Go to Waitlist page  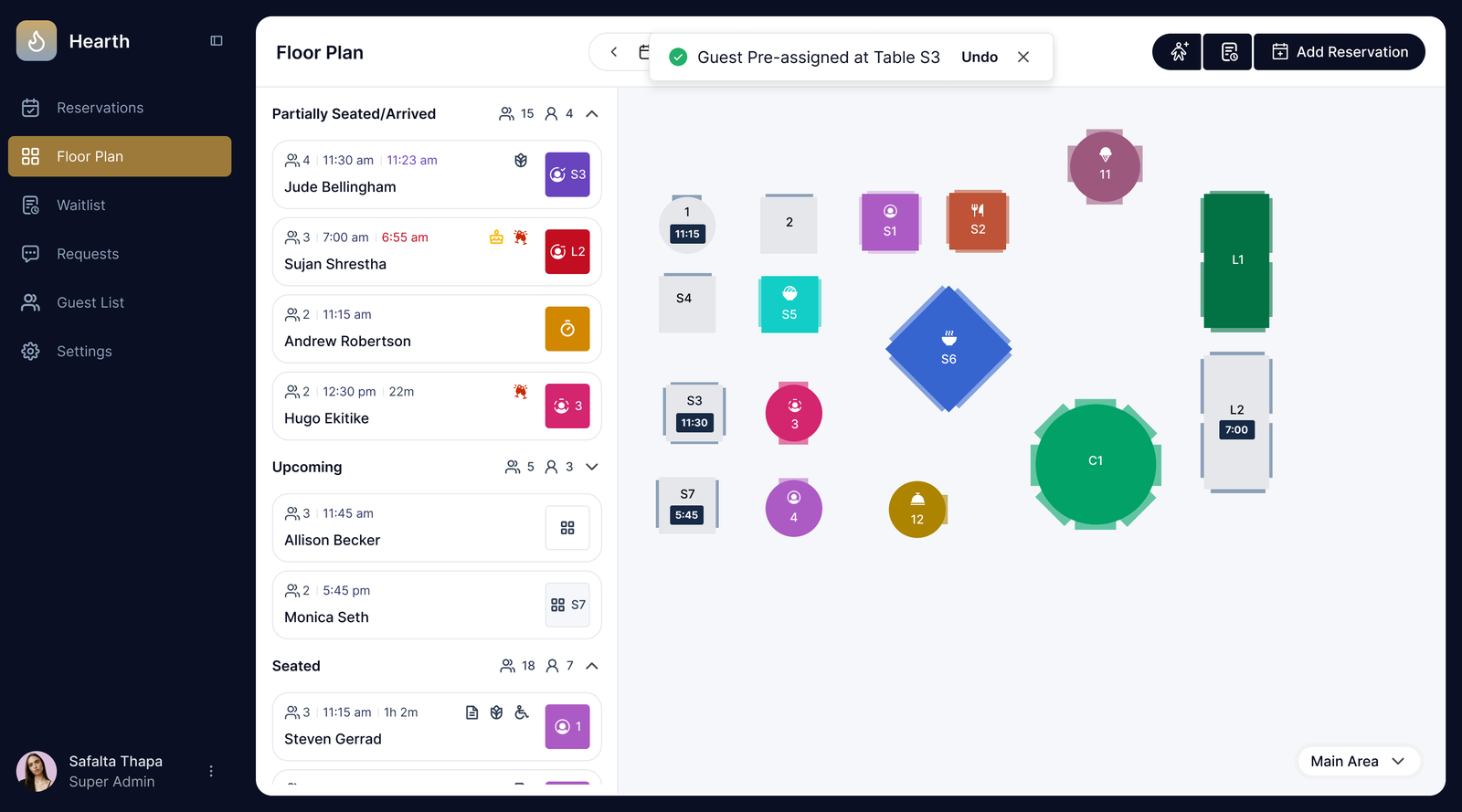coord(81,206)
